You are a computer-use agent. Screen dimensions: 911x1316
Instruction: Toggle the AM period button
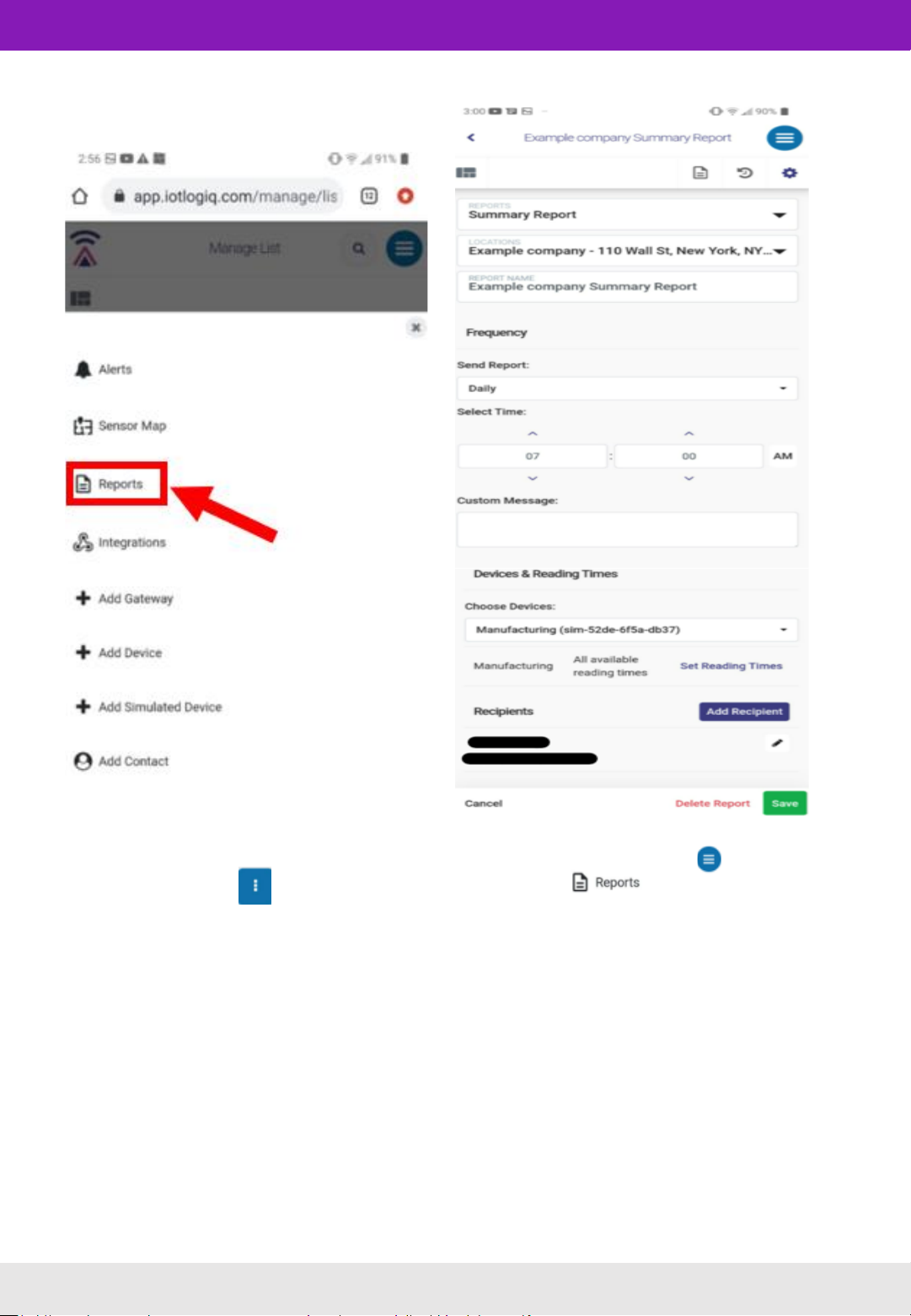(783, 456)
